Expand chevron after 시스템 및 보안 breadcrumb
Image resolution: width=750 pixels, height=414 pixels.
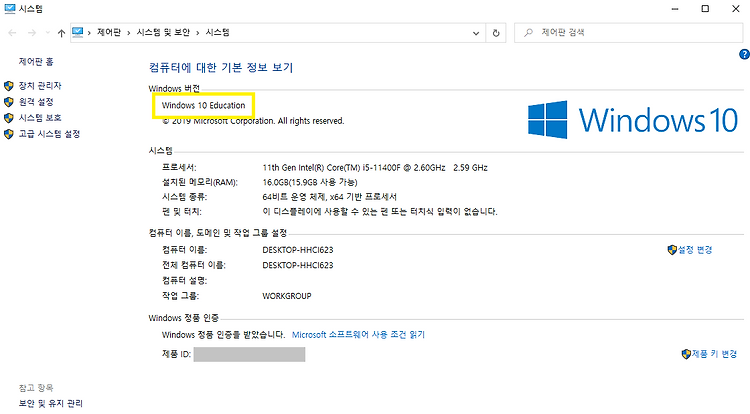[198, 33]
